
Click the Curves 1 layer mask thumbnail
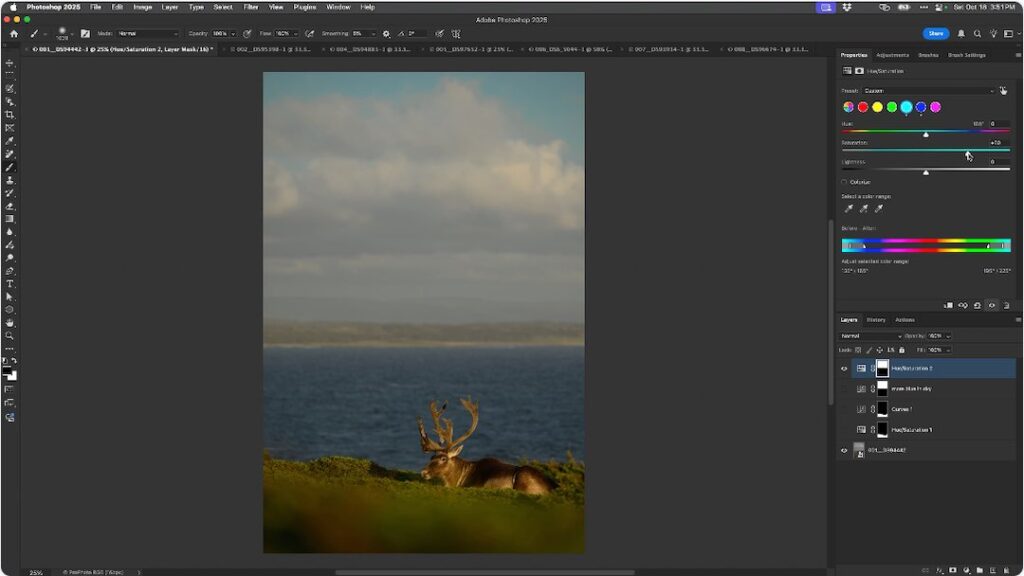(882, 409)
